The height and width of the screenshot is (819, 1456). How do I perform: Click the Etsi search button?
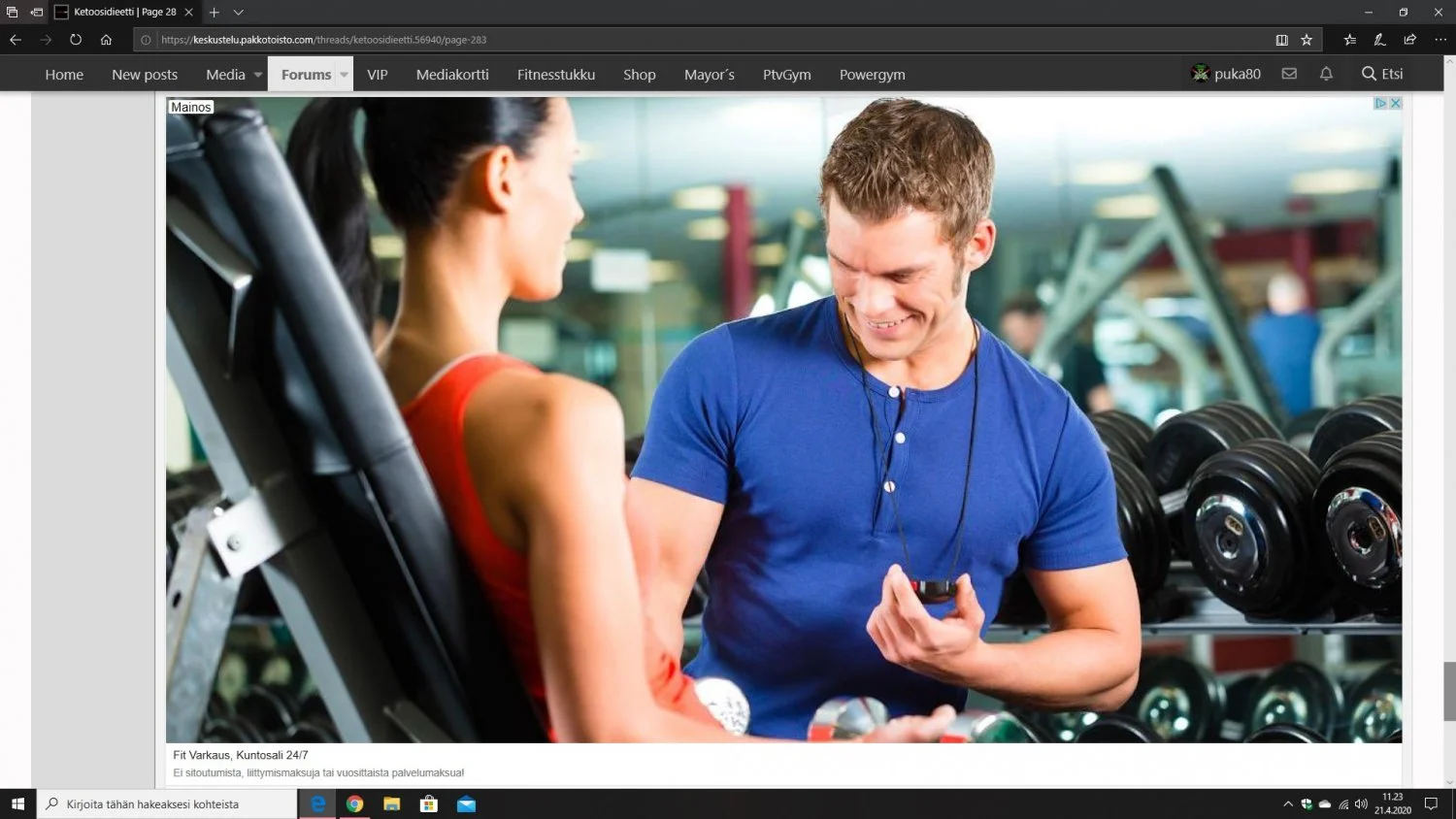pyautogui.click(x=1382, y=74)
